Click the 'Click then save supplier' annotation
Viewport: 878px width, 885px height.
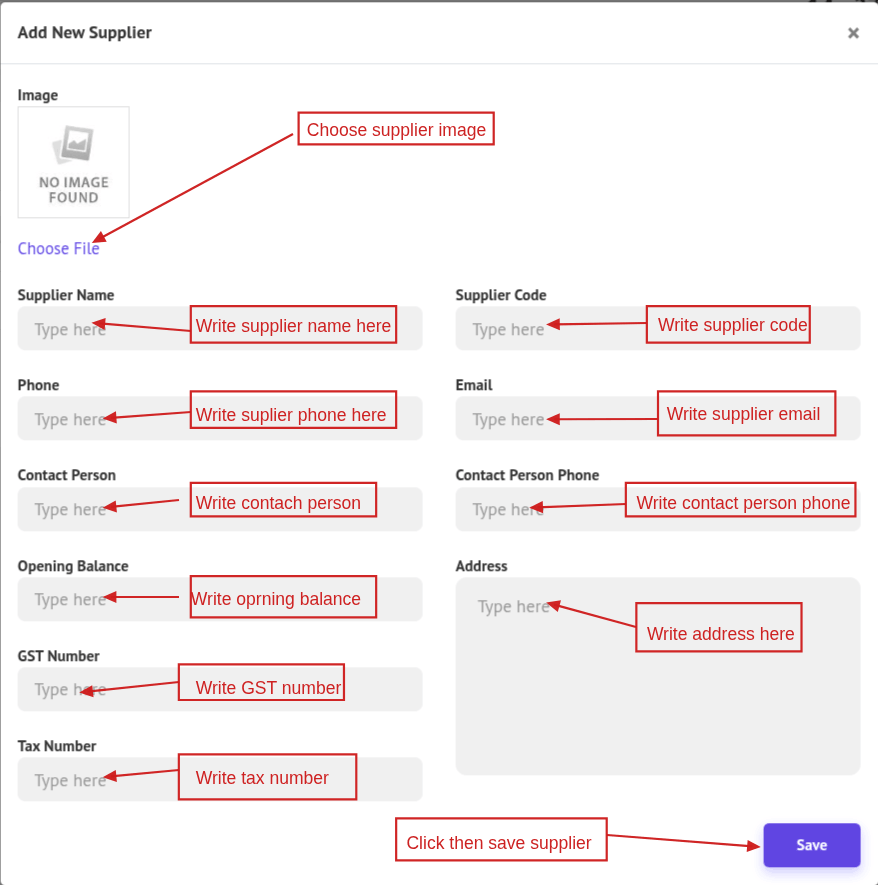[500, 842]
